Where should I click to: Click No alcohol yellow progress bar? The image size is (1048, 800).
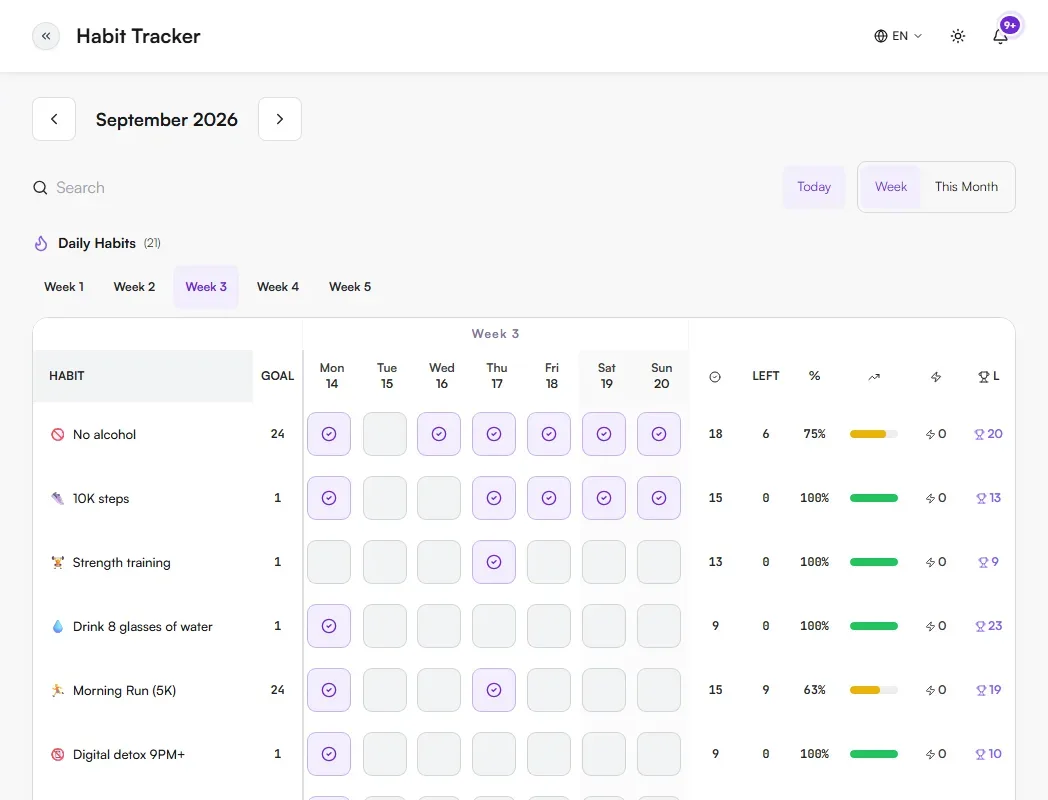(x=874, y=434)
